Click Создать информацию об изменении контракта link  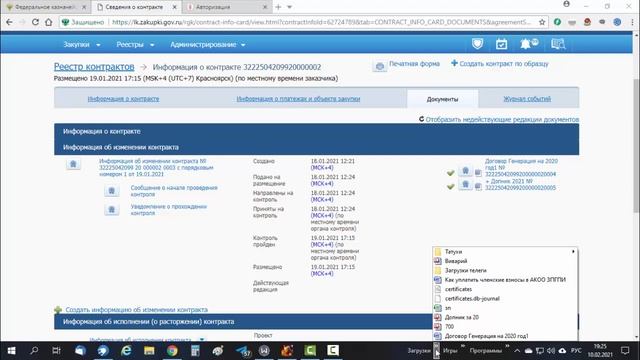coord(136,310)
